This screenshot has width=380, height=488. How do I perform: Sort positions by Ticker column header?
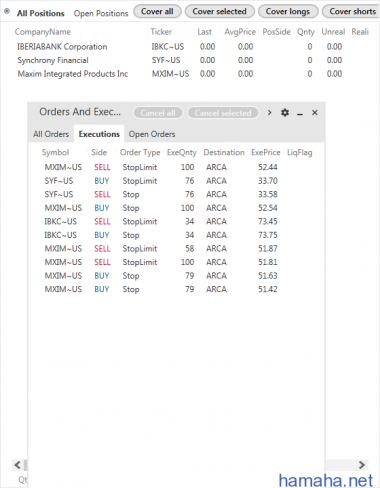[x=161, y=32]
